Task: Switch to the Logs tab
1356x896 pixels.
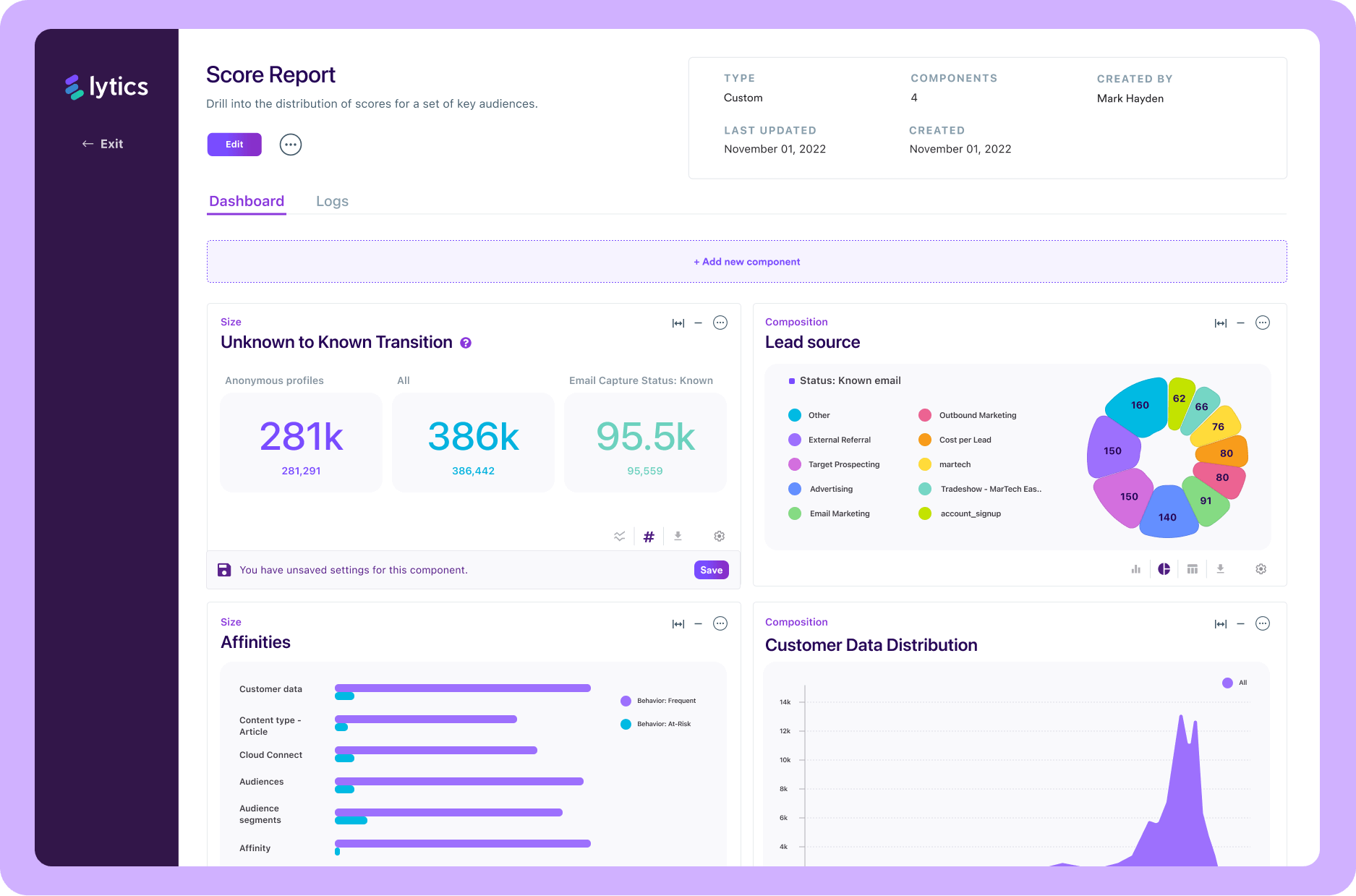Action: [x=332, y=201]
